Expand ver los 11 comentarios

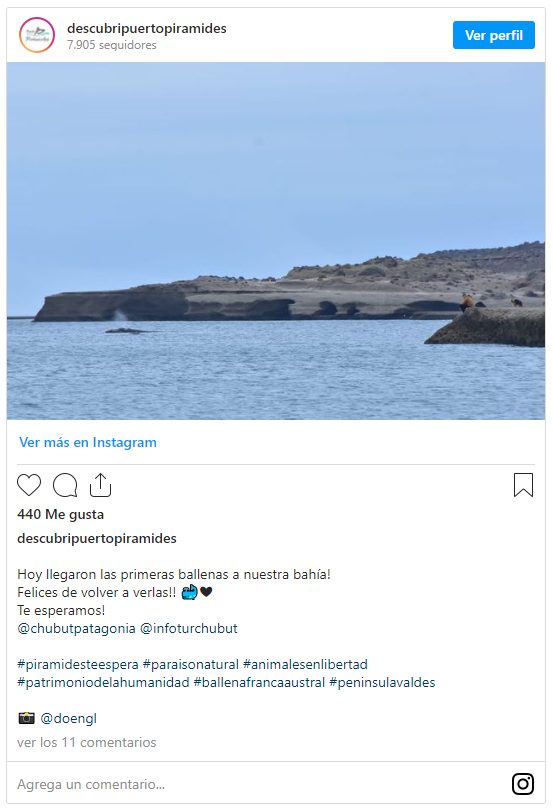(86, 743)
